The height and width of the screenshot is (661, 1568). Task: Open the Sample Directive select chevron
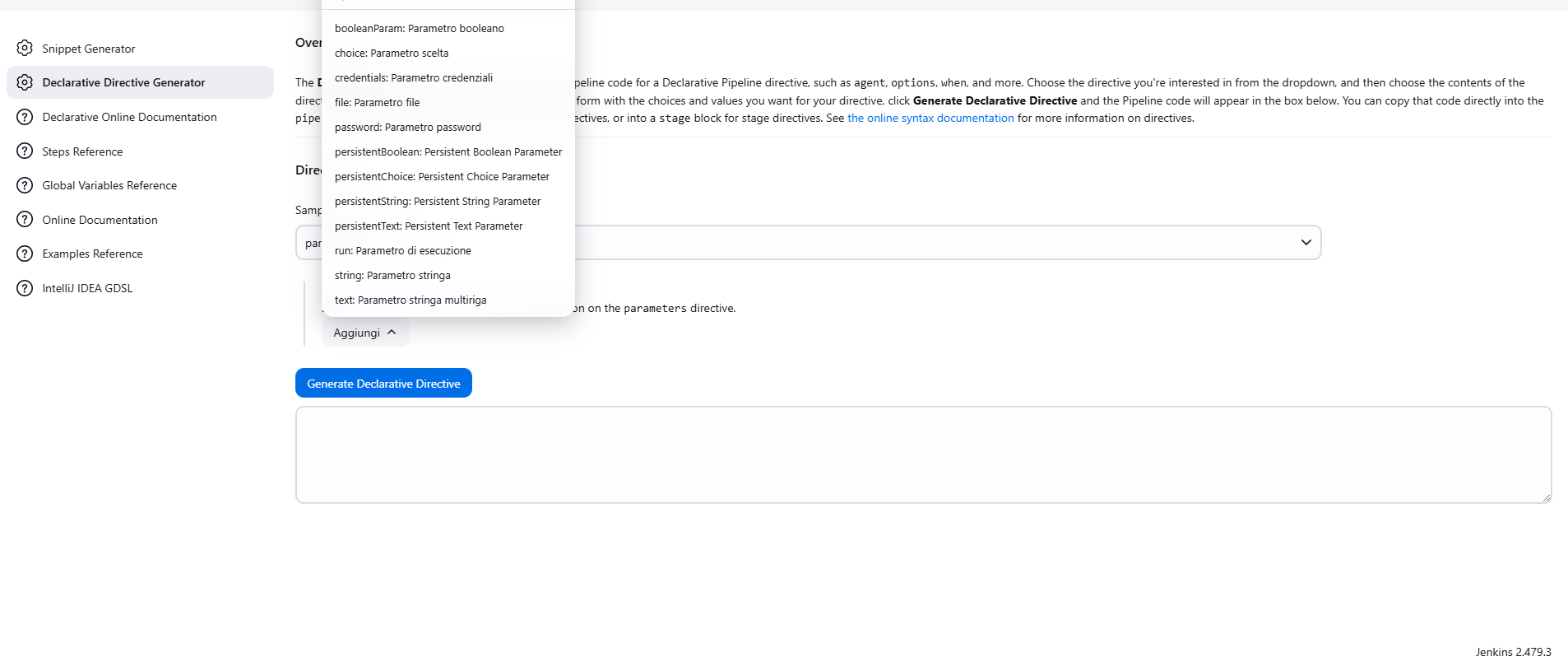[x=1306, y=243]
